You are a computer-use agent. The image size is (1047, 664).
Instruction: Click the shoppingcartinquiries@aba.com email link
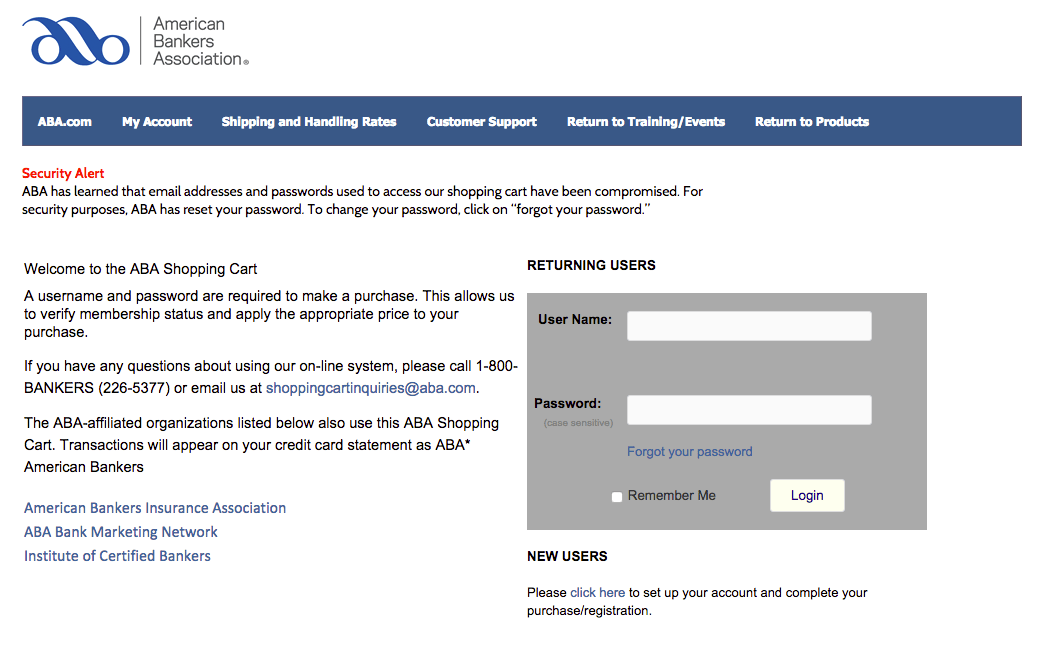[x=371, y=388]
